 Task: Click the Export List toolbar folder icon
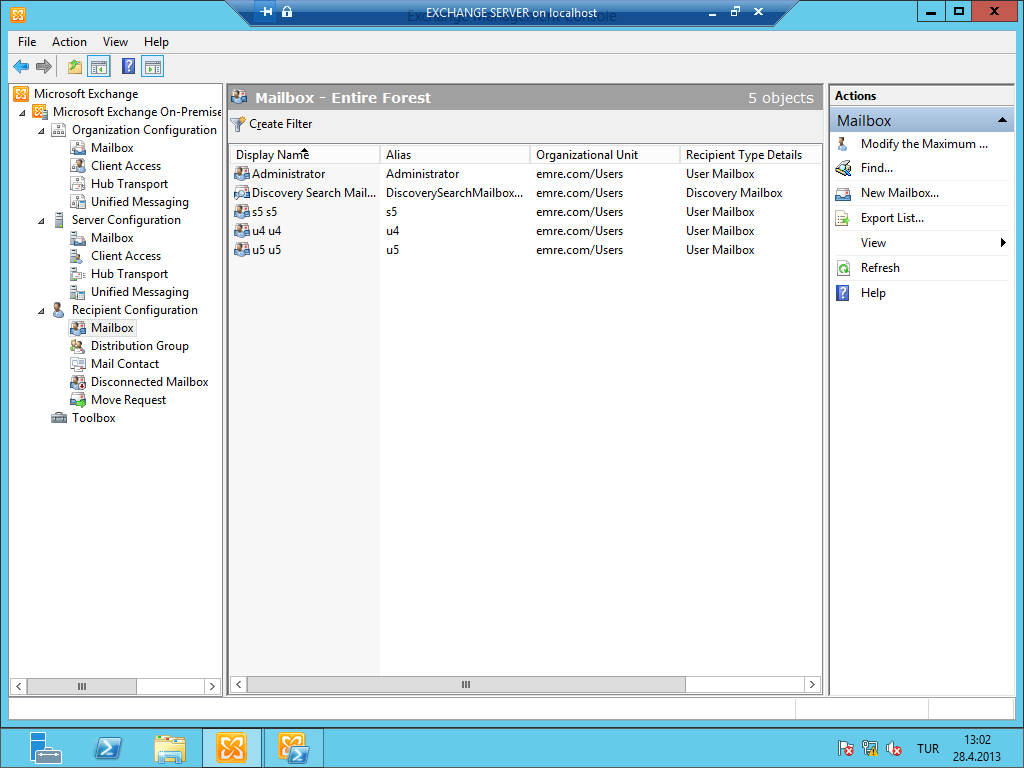[74, 66]
